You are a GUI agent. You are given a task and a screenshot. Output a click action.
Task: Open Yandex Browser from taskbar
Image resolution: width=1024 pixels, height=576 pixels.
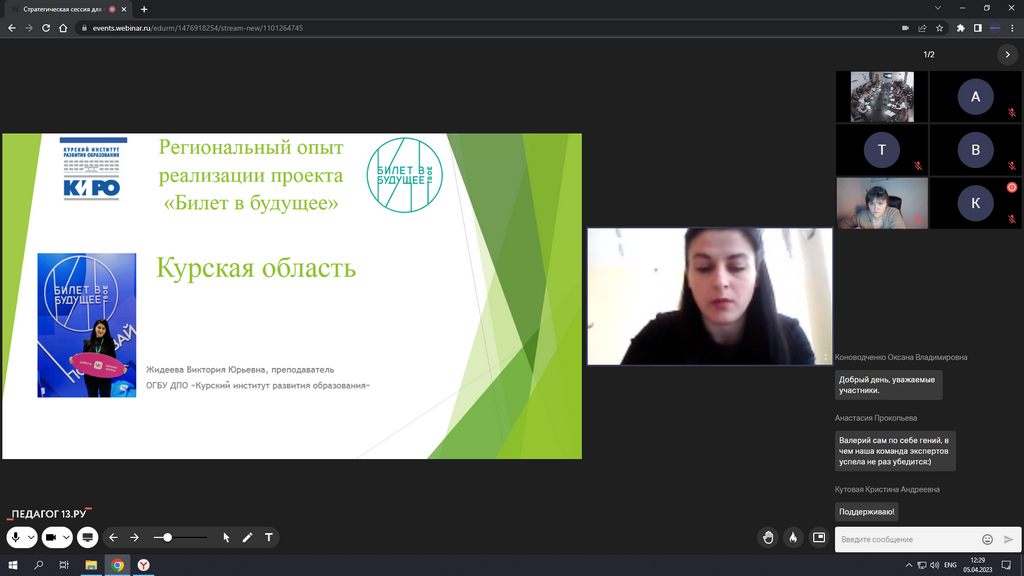[144, 565]
